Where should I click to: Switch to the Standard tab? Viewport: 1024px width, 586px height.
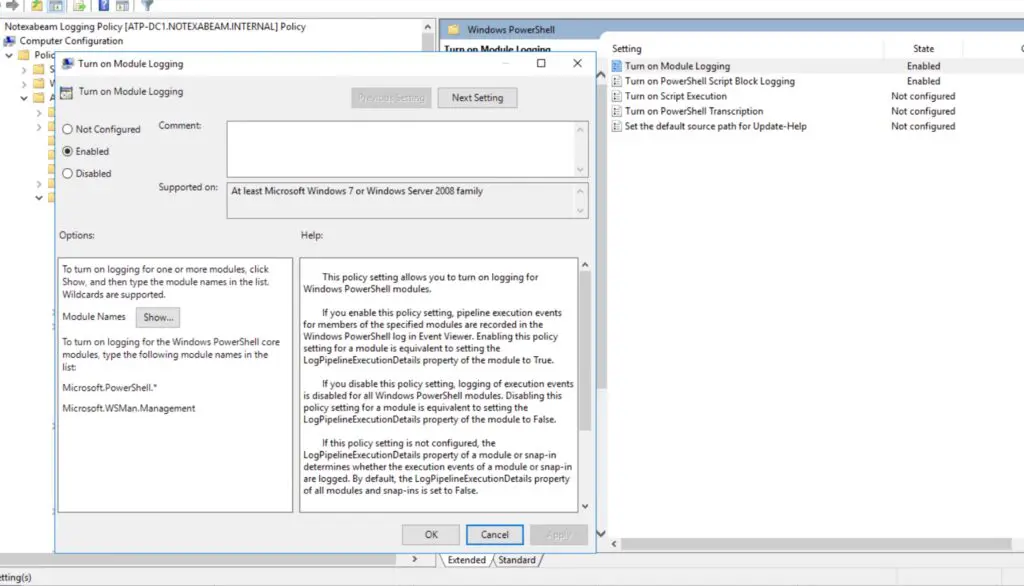pyautogui.click(x=518, y=560)
